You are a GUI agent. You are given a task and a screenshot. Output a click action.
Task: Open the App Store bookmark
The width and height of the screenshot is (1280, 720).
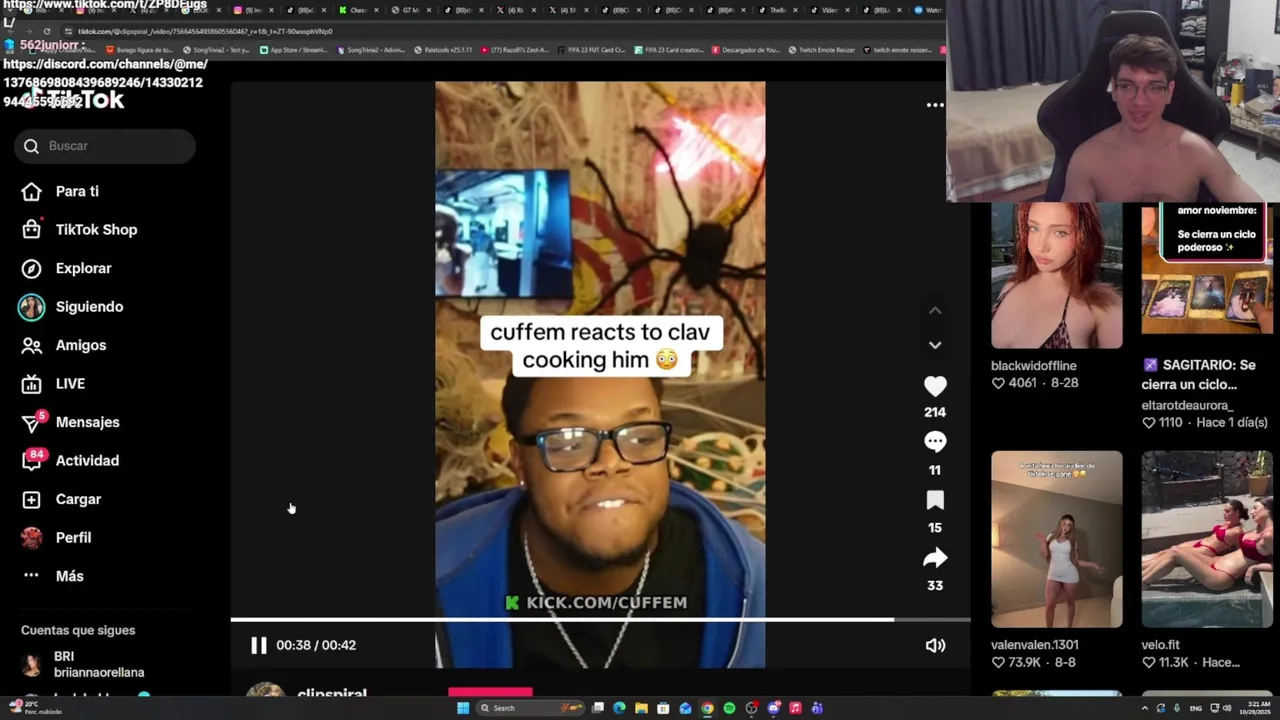(x=293, y=50)
